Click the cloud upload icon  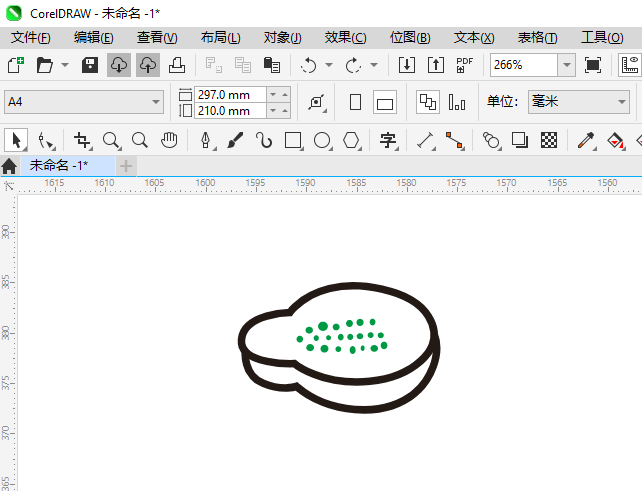[x=148, y=65]
